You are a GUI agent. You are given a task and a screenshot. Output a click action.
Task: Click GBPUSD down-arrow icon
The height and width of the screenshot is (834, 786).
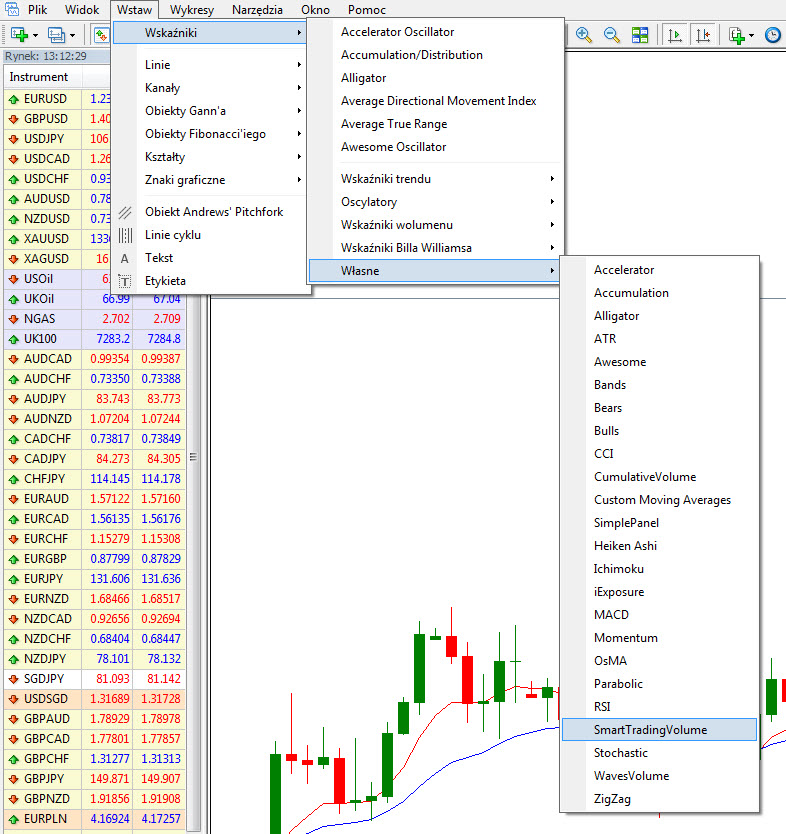pyautogui.click(x=14, y=119)
